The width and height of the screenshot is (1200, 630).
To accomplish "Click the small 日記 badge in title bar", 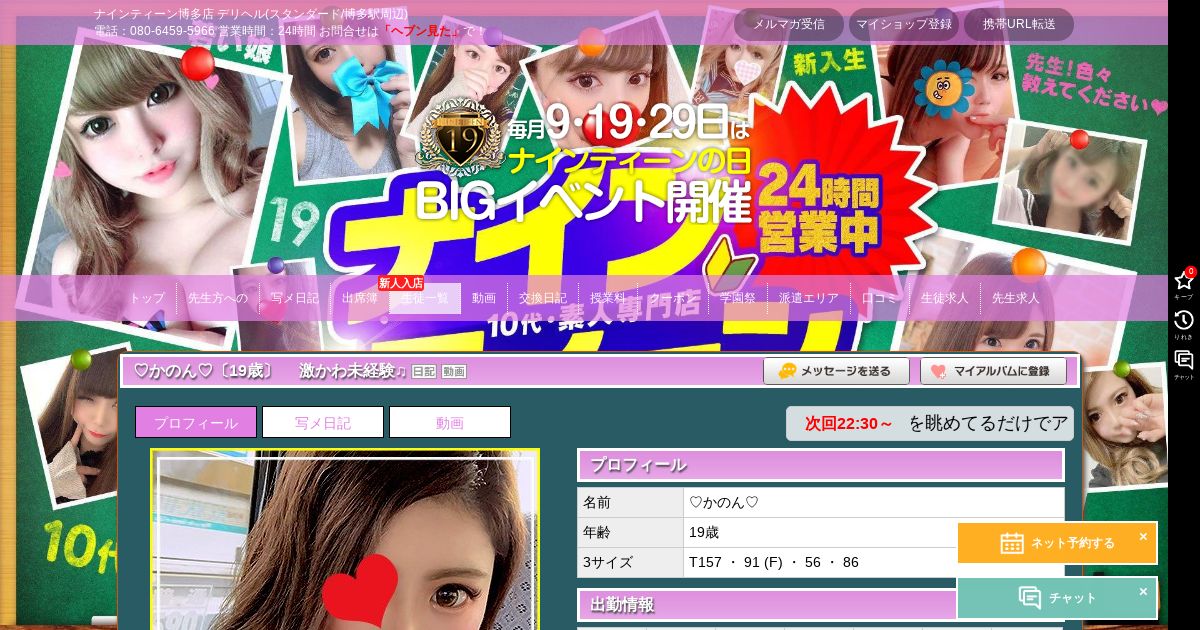I will tap(424, 372).
